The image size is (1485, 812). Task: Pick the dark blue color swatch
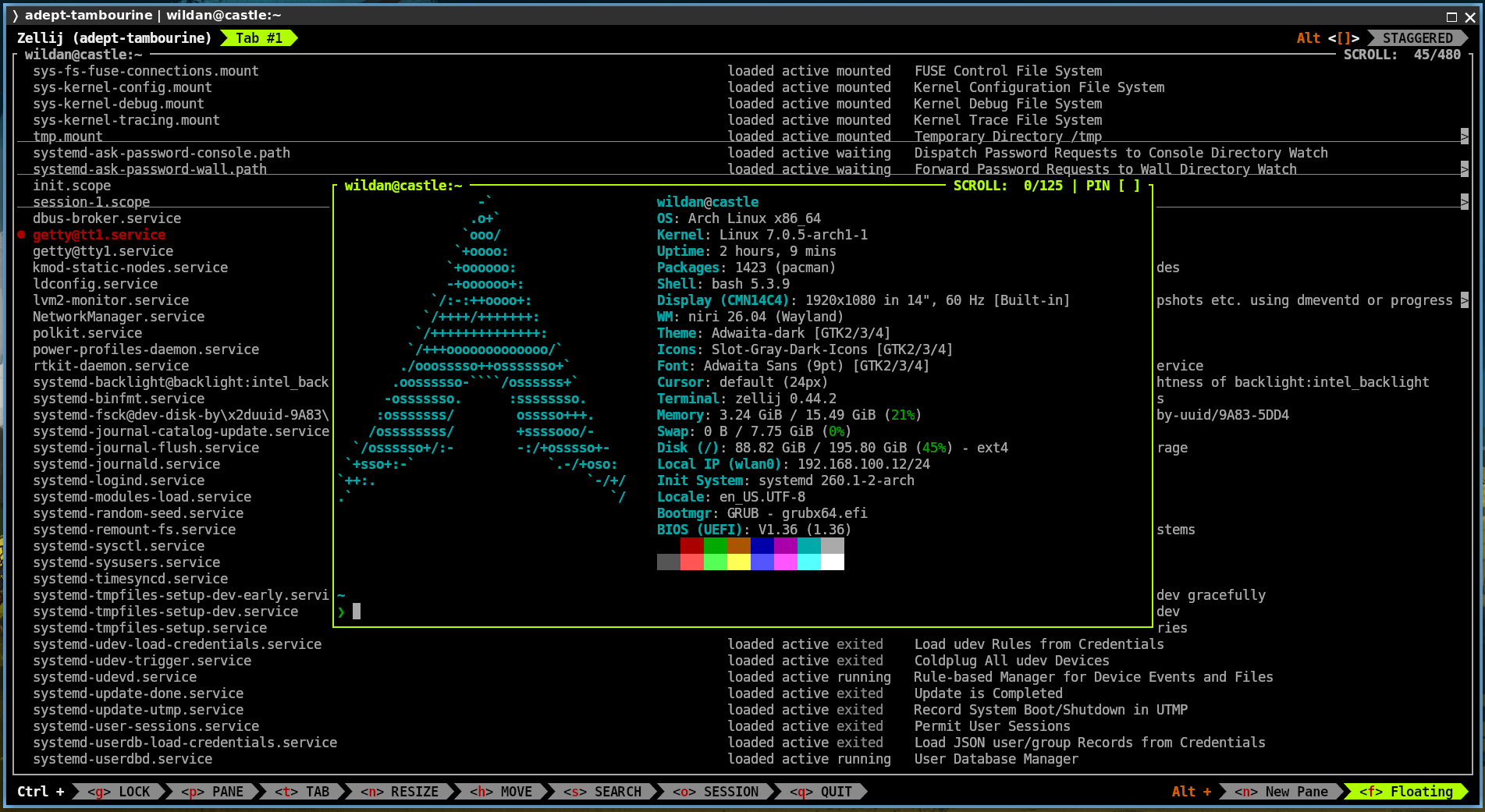[762, 546]
